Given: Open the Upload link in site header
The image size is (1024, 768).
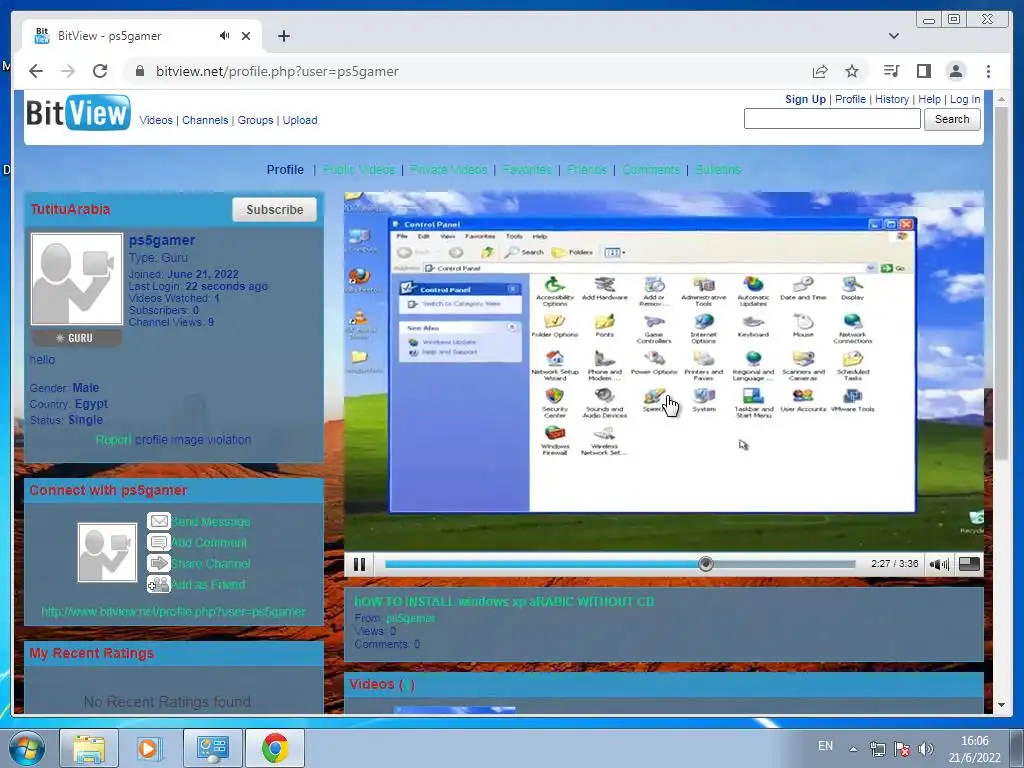Looking at the screenshot, I should click(300, 120).
